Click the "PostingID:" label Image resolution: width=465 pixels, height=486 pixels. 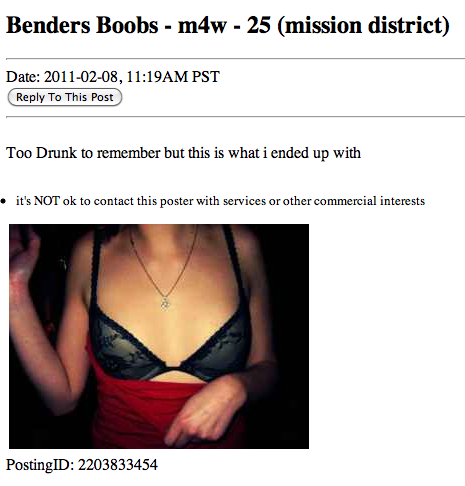(40, 465)
